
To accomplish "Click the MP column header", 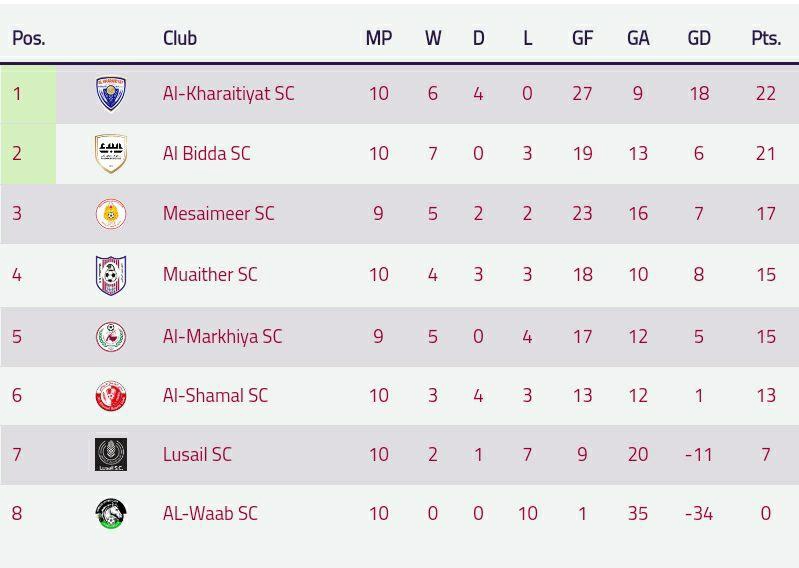I will [x=378, y=39].
